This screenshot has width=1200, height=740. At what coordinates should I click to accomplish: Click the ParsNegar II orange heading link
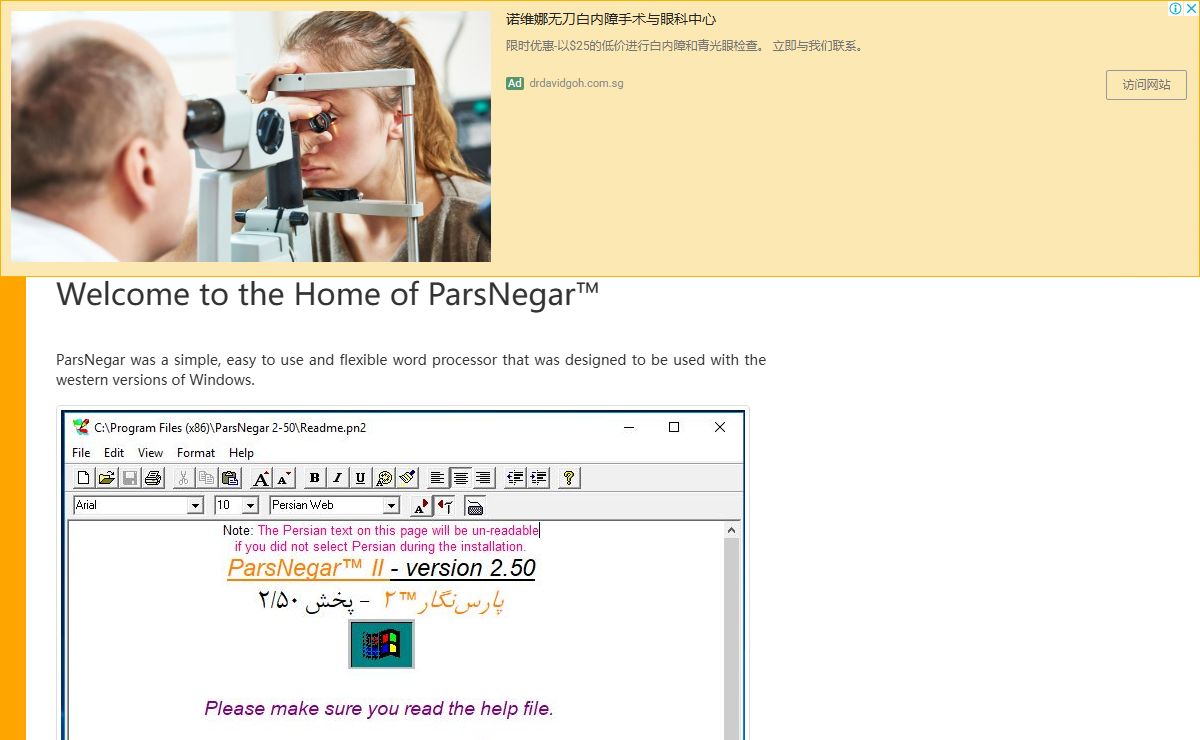[x=306, y=568]
